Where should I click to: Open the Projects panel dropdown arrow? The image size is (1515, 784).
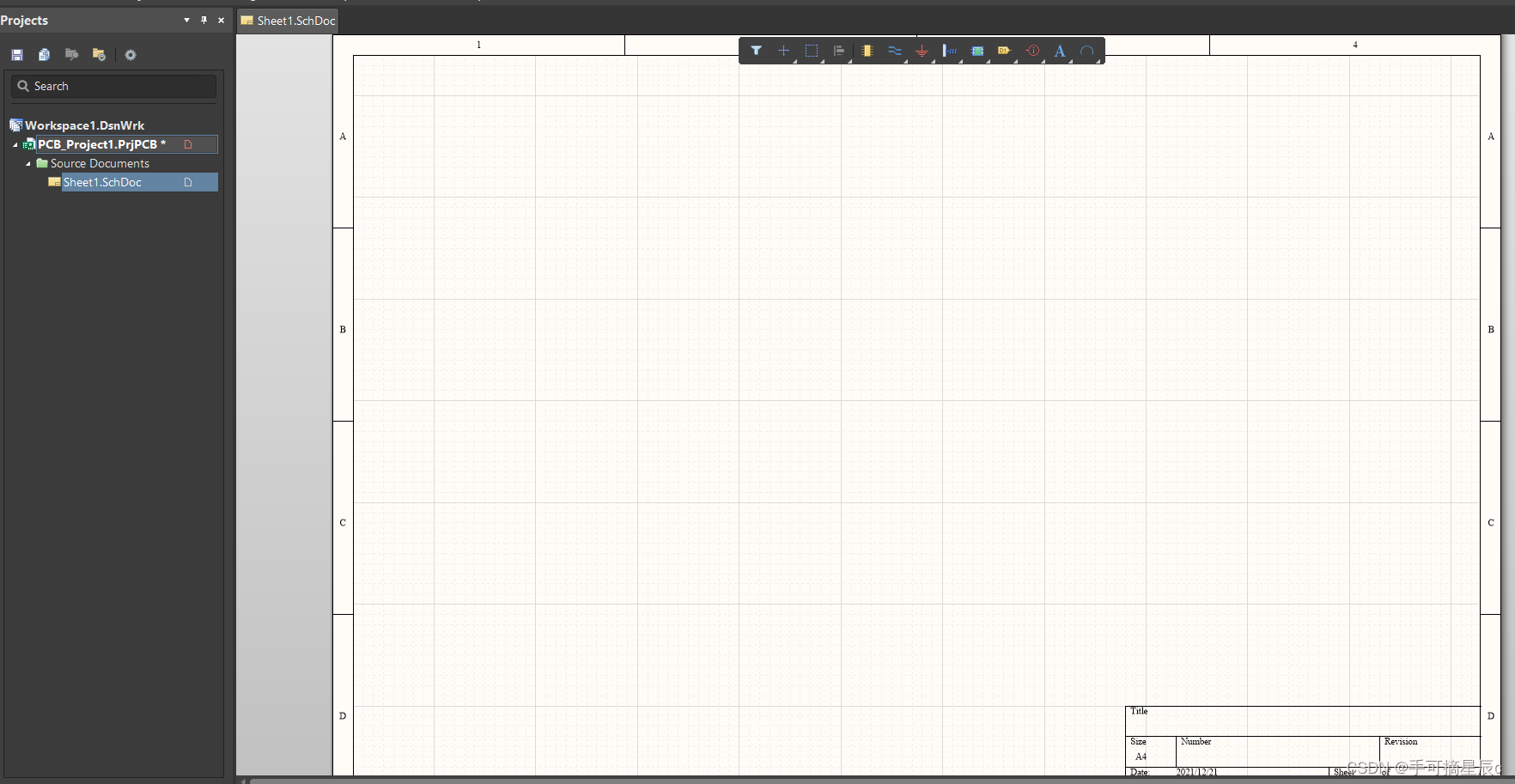click(186, 20)
